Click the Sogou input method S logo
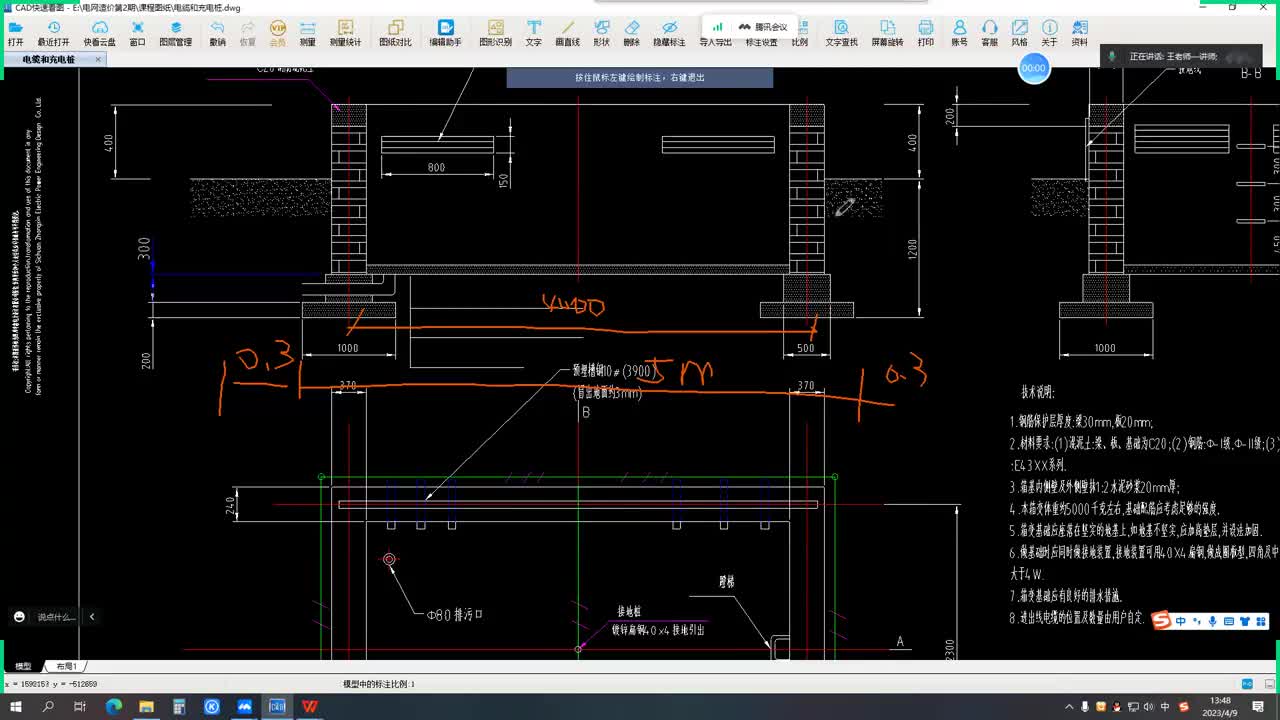This screenshot has height=720, width=1280. 1162,621
